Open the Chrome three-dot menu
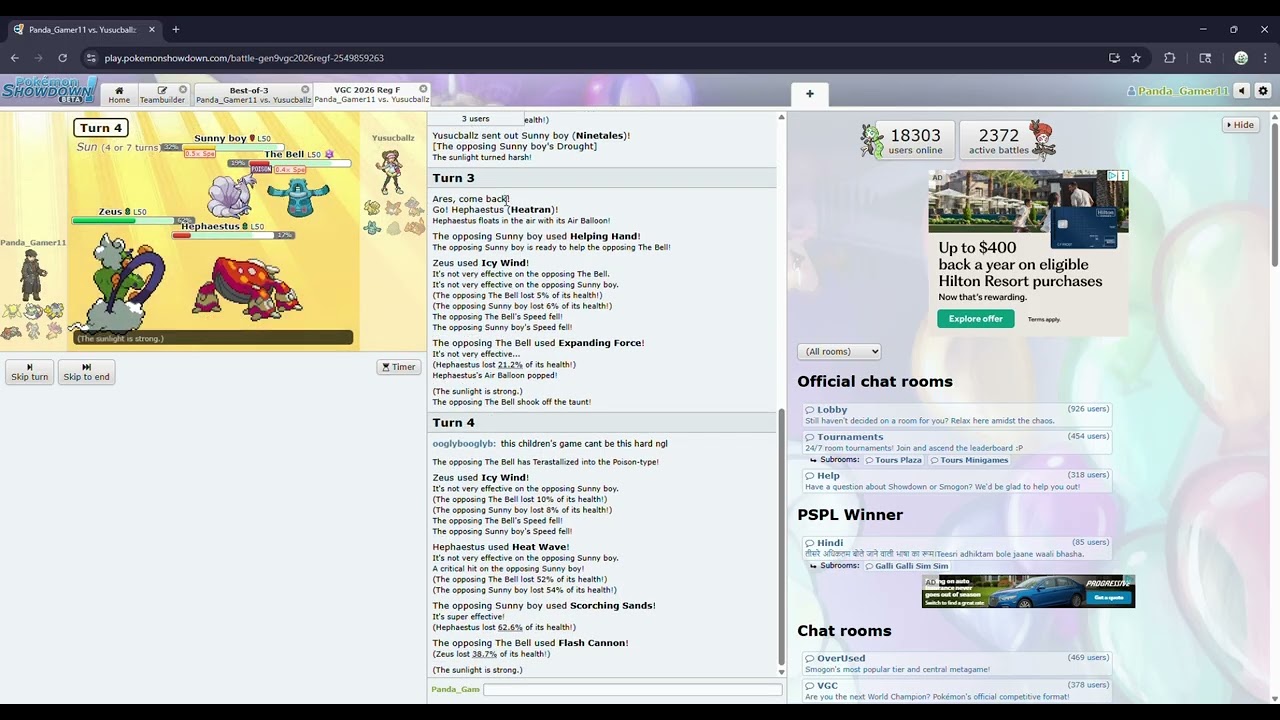Image resolution: width=1280 pixels, height=720 pixels. (x=1265, y=58)
